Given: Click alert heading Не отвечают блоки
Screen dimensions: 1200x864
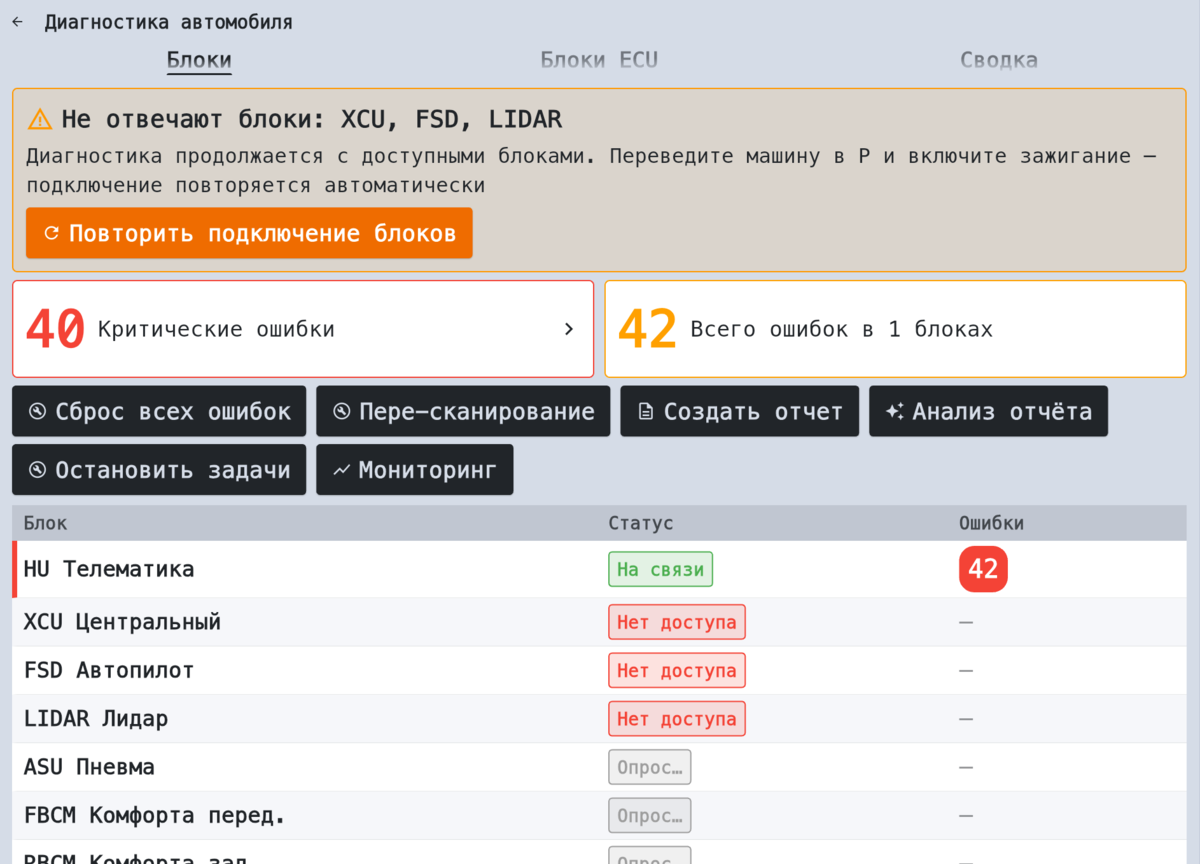Looking at the screenshot, I should pyautogui.click(x=312, y=120).
